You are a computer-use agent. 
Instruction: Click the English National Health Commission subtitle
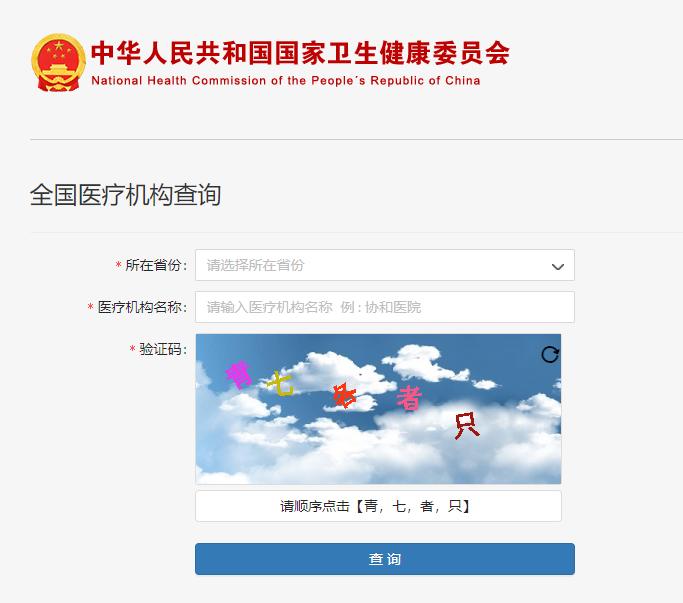click(286, 81)
